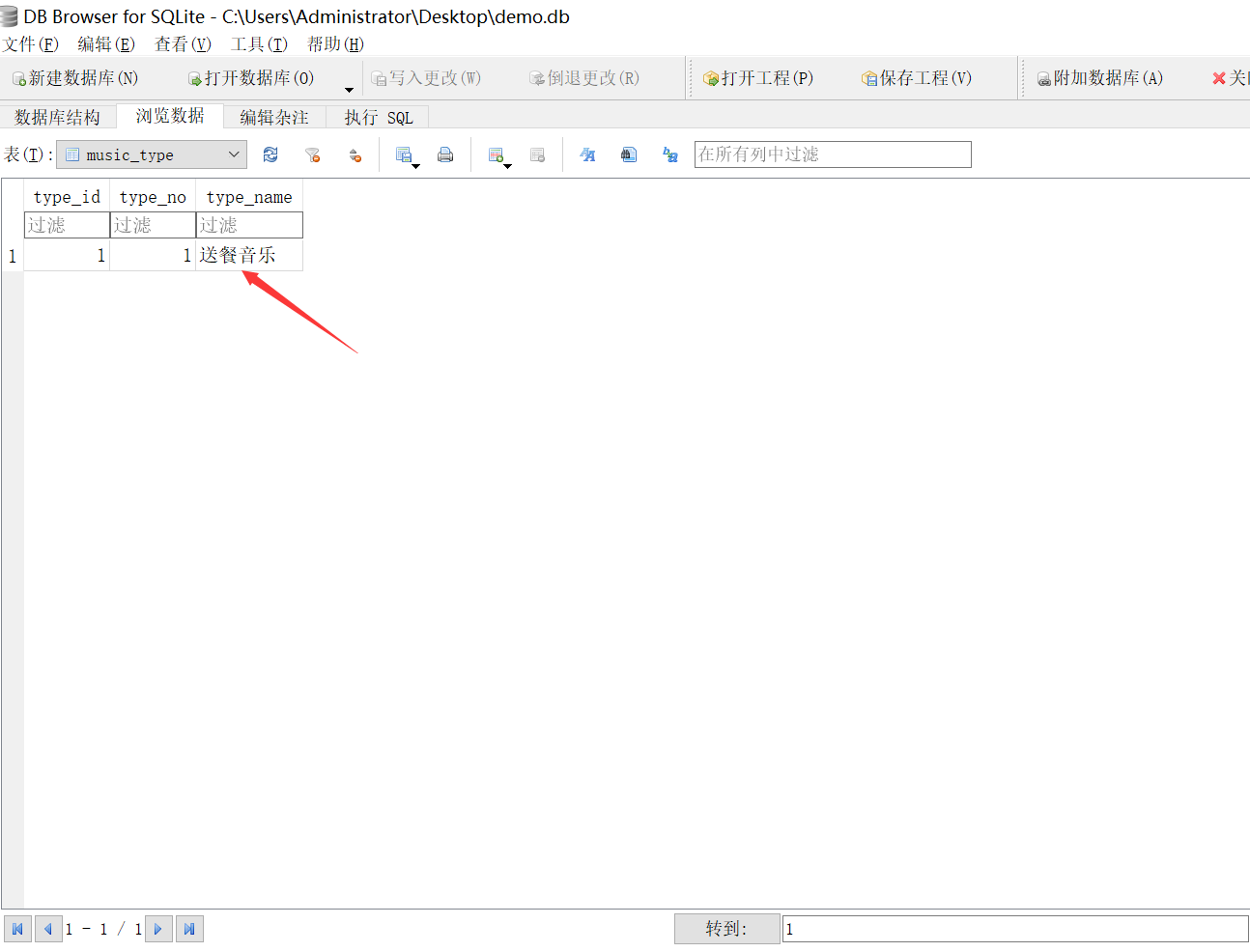Click the 转到 button
Image resolution: width=1250 pixels, height=952 pixels.
(x=727, y=928)
